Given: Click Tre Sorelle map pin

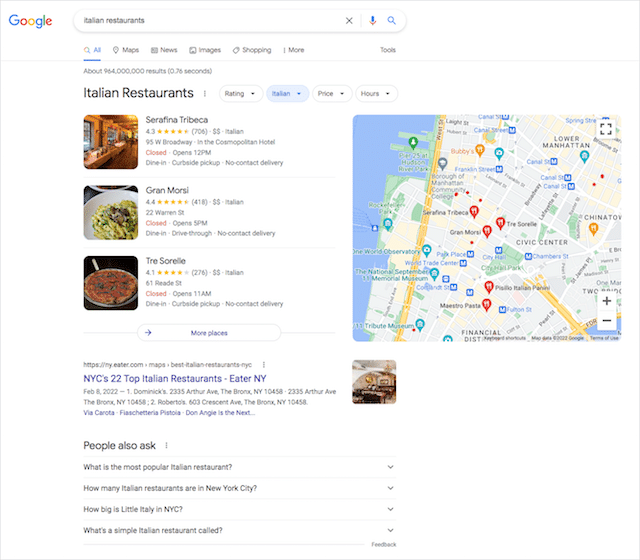Looking at the screenshot, I should point(500,223).
